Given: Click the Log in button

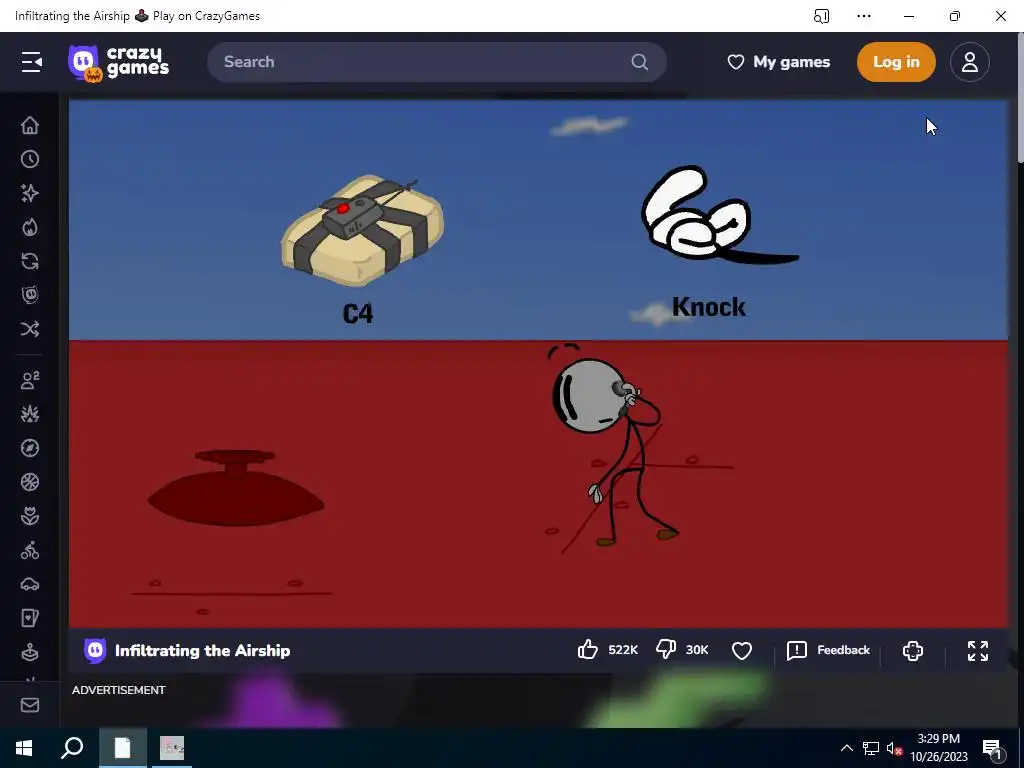Looking at the screenshot, I should (x=896, y=62).
